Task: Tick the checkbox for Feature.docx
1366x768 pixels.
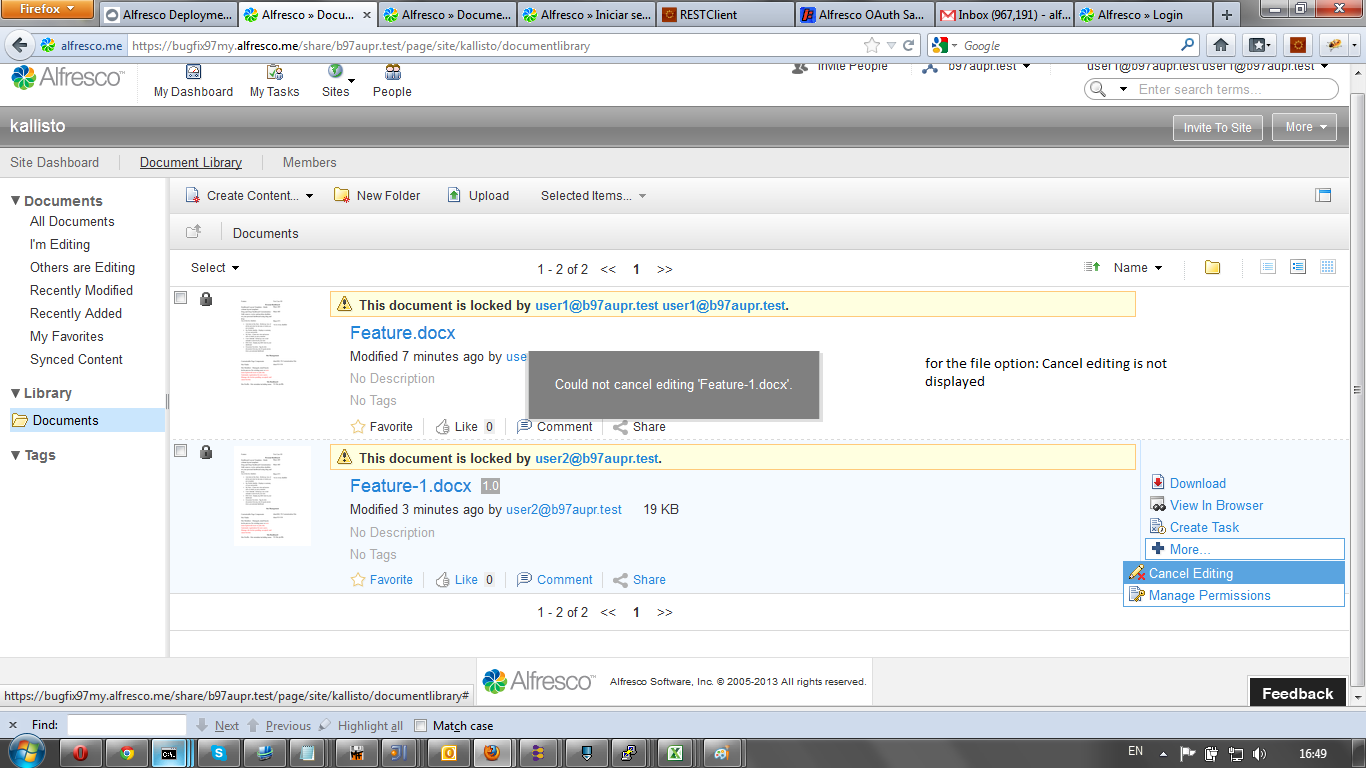Action: click(180, 298)
